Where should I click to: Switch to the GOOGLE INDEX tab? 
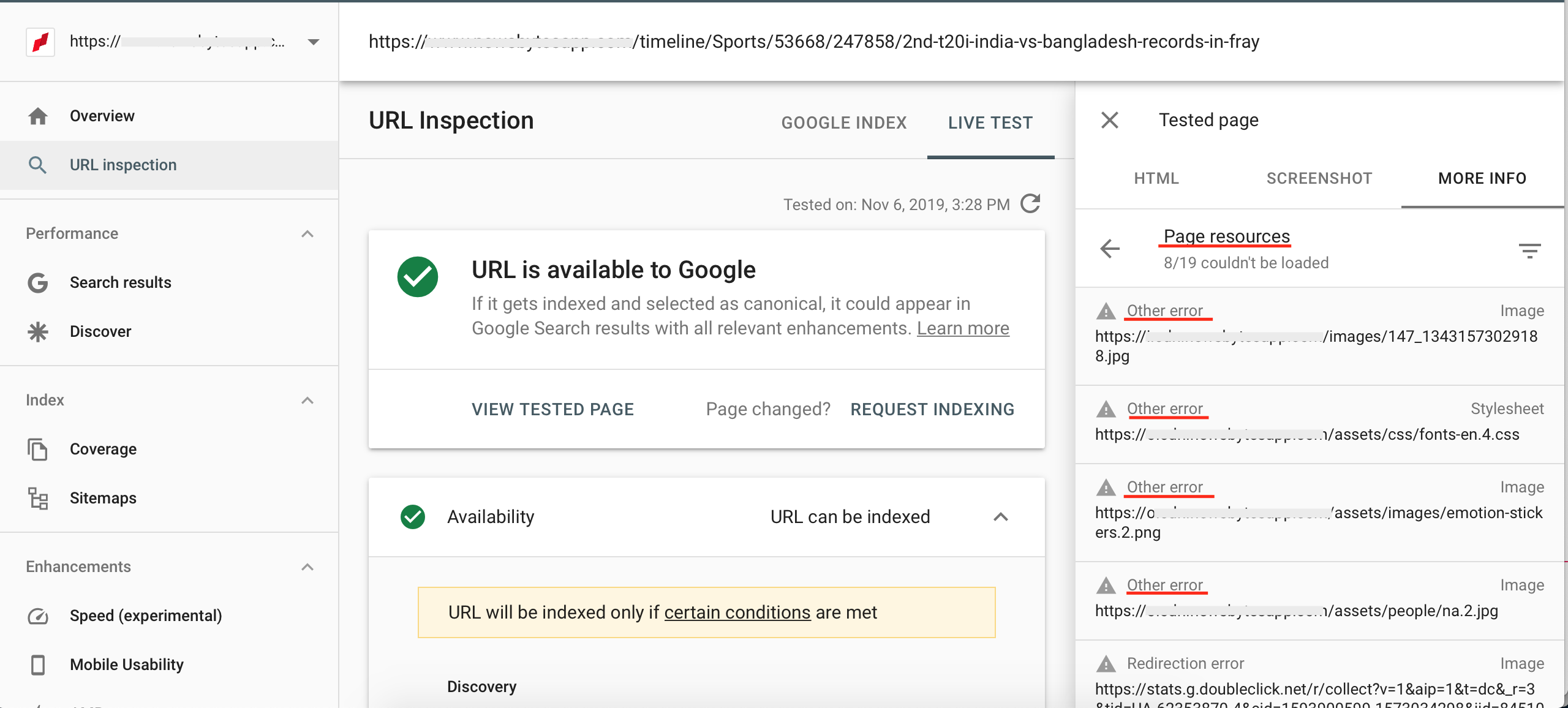coord(843,122)
